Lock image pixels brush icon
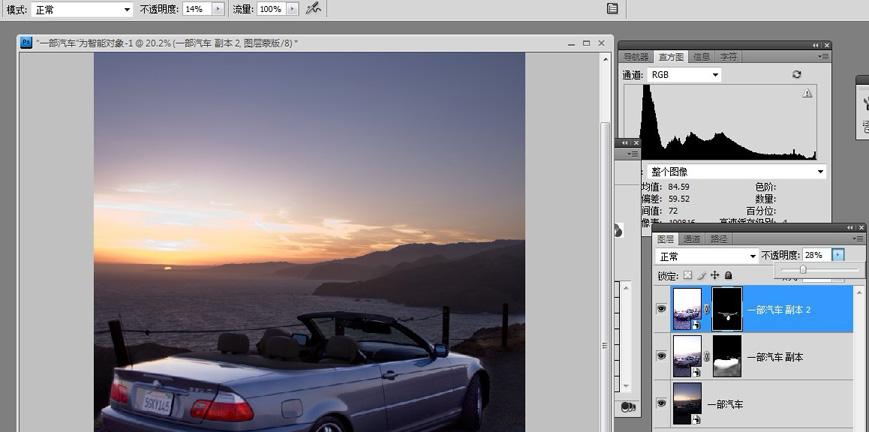 point(702,275)
